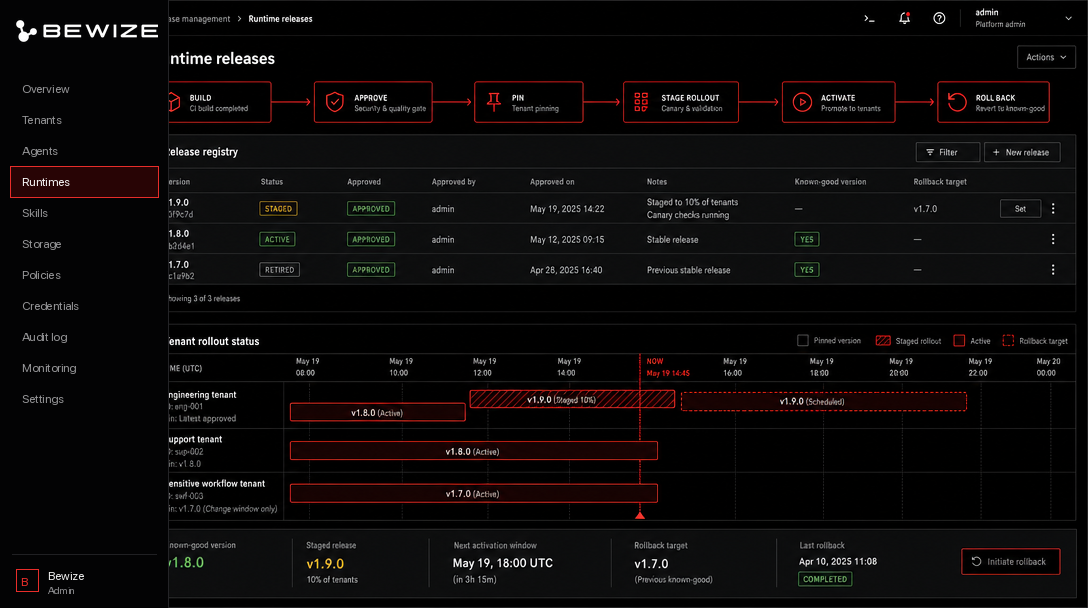Open Credentials in the sidebar
The height and width of the screenshot is (608, 1088).
pyautogui.click(x=50, y=306)
